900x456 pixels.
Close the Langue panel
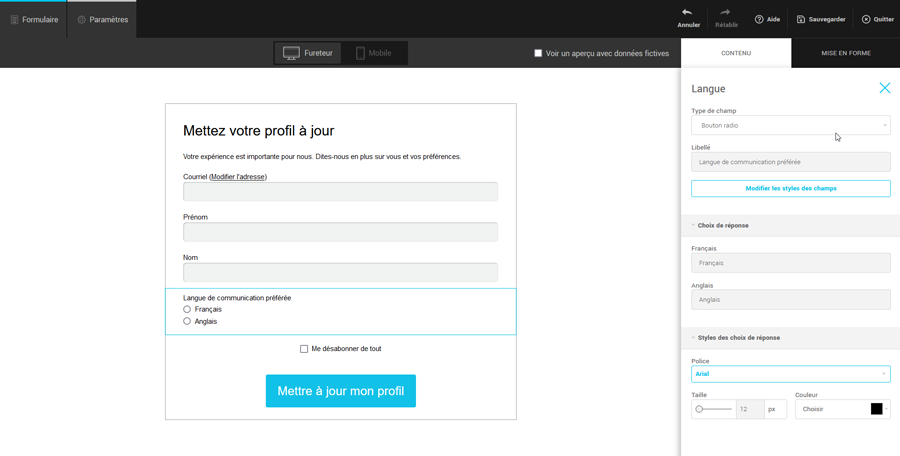(x=885, y=88)
